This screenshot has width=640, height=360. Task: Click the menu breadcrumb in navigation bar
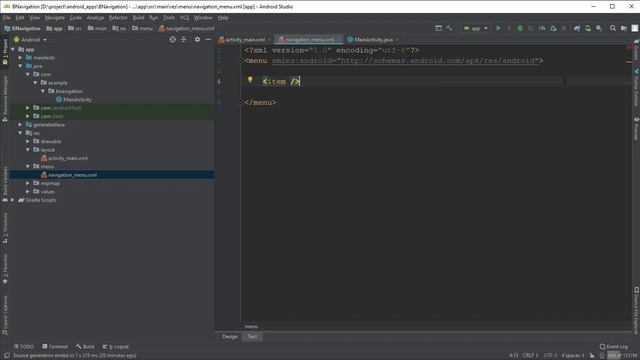[142, 29]
